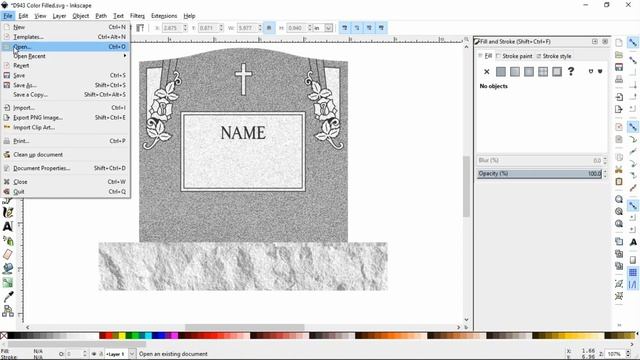Click the X position stepper arrows
The width and height of the screenshot is (640, 360).
[x=185, y=28]
